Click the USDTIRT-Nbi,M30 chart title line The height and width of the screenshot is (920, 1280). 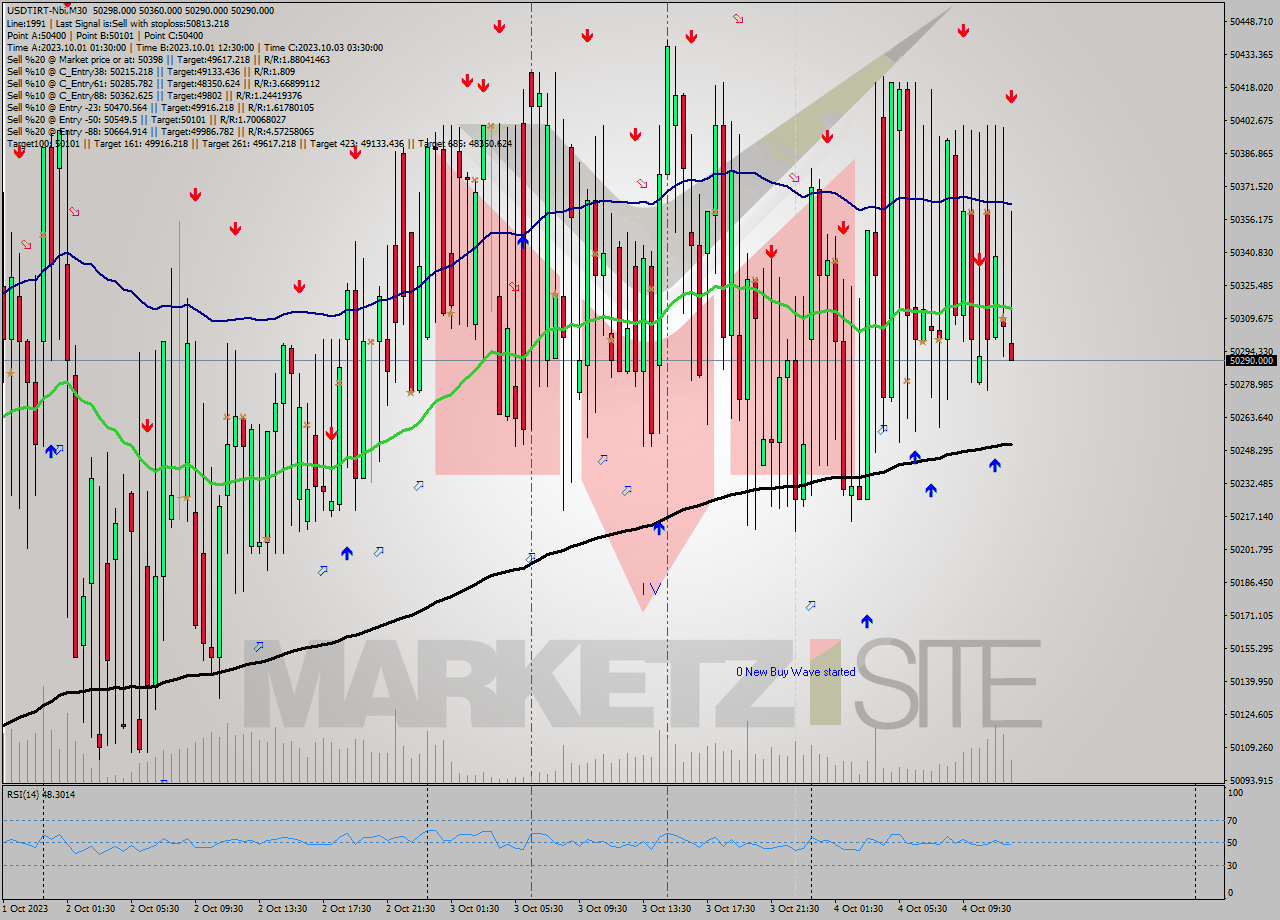click(139, 11)
